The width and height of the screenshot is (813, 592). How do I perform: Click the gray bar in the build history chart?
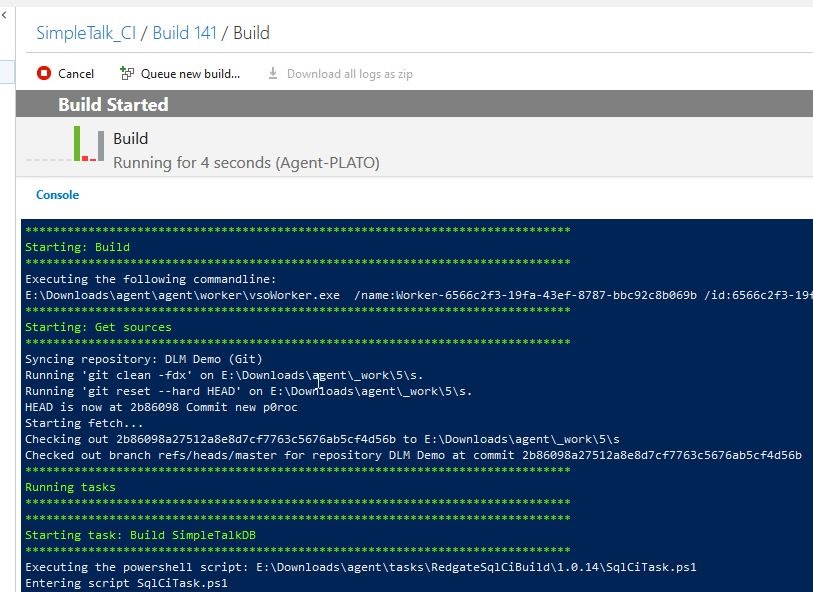coord(101,146)
